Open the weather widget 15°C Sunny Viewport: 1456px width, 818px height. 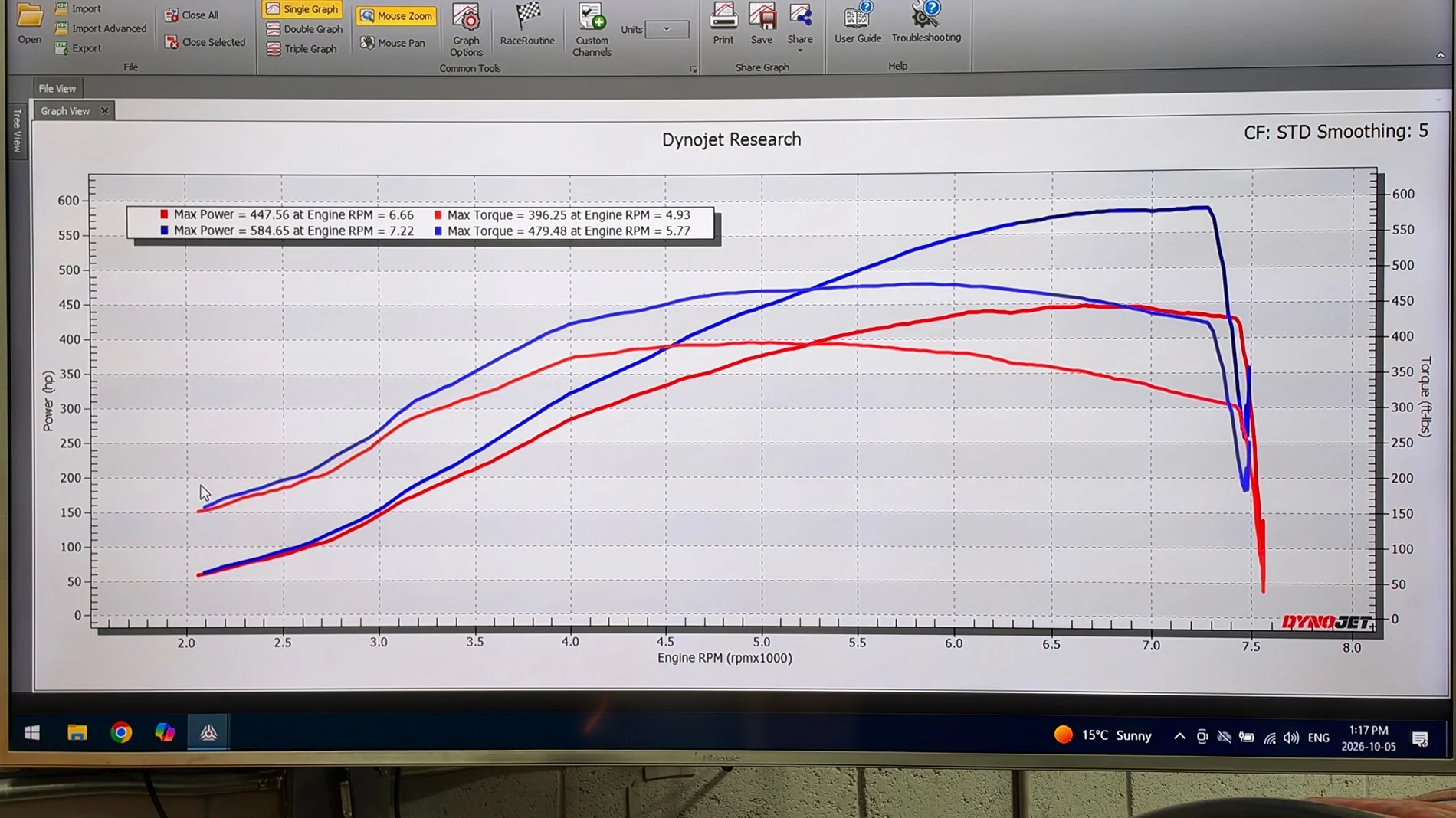pyautogui.click(x=1103, y=735)
